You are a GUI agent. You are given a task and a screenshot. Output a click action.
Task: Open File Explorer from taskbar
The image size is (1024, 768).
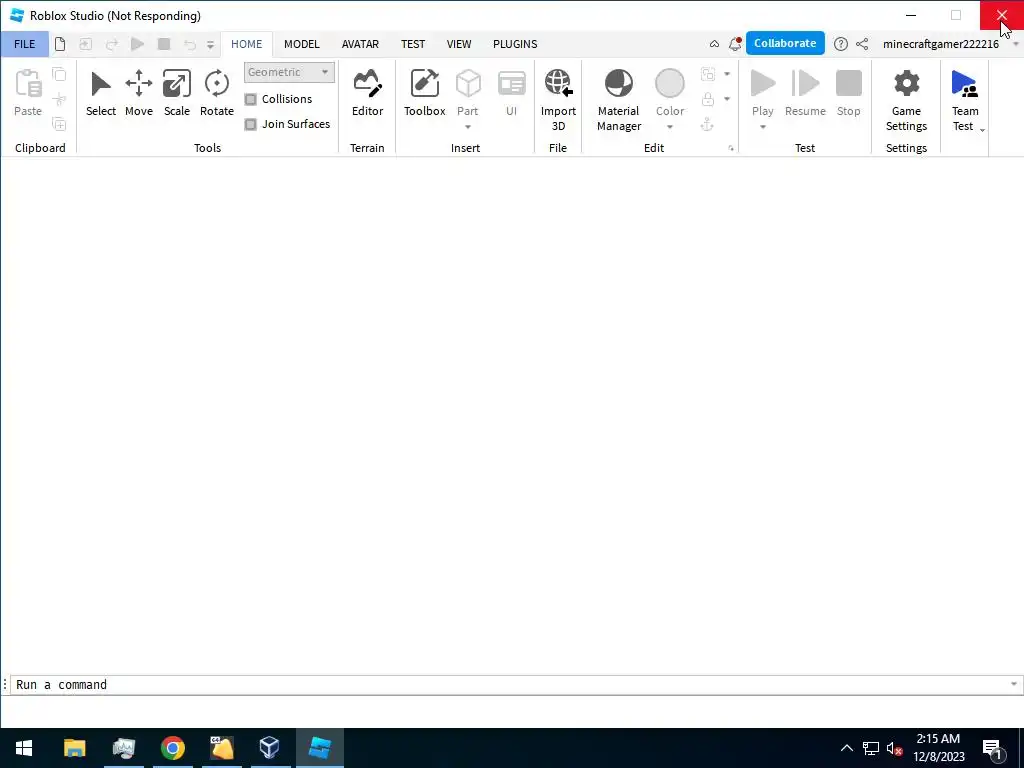coord(74,748)
